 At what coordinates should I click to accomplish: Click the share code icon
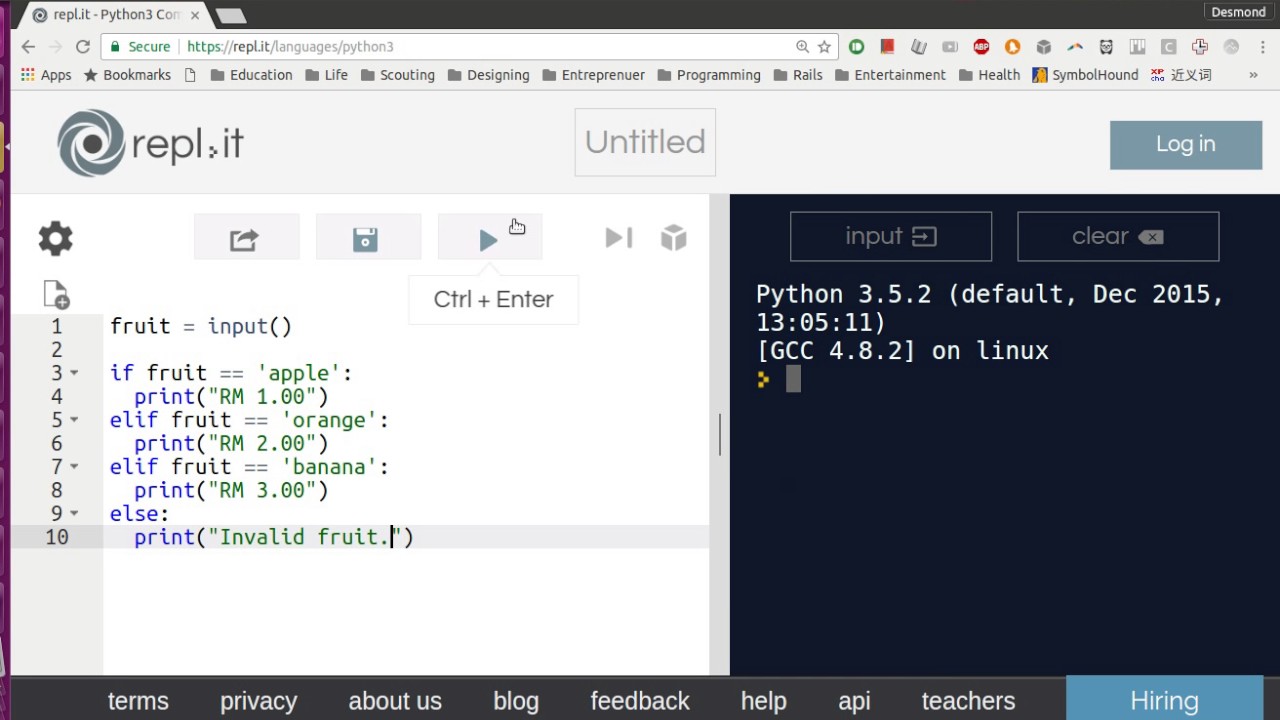[245, 240]
